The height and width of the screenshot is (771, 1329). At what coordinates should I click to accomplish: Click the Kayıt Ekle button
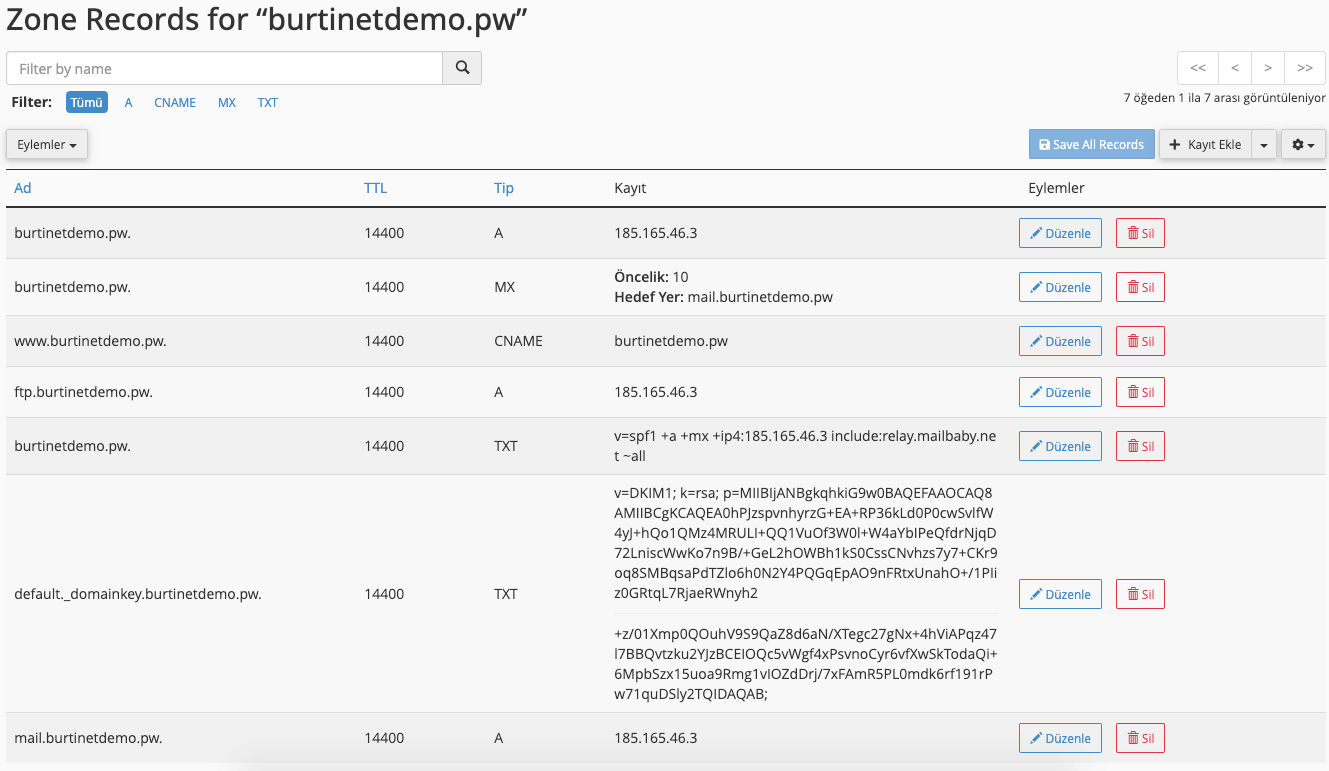click(x=1204, y=144)
